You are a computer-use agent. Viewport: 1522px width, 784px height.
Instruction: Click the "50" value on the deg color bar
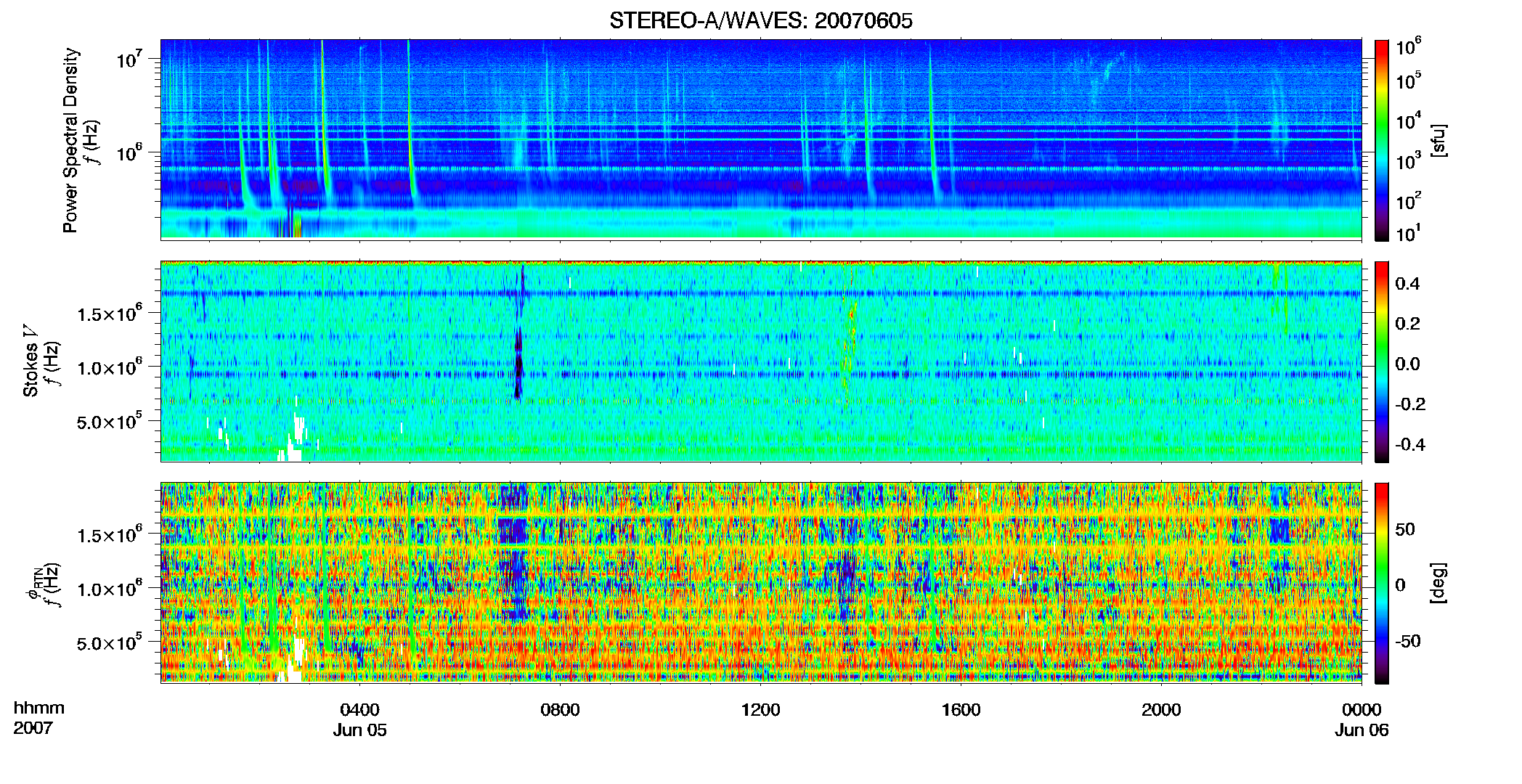[x=1405, y=529]
